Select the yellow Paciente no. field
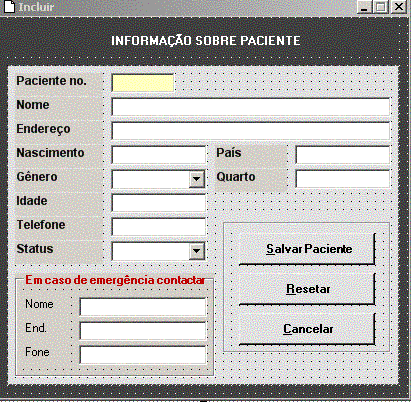Screen dimensions: 411x402 143,83
